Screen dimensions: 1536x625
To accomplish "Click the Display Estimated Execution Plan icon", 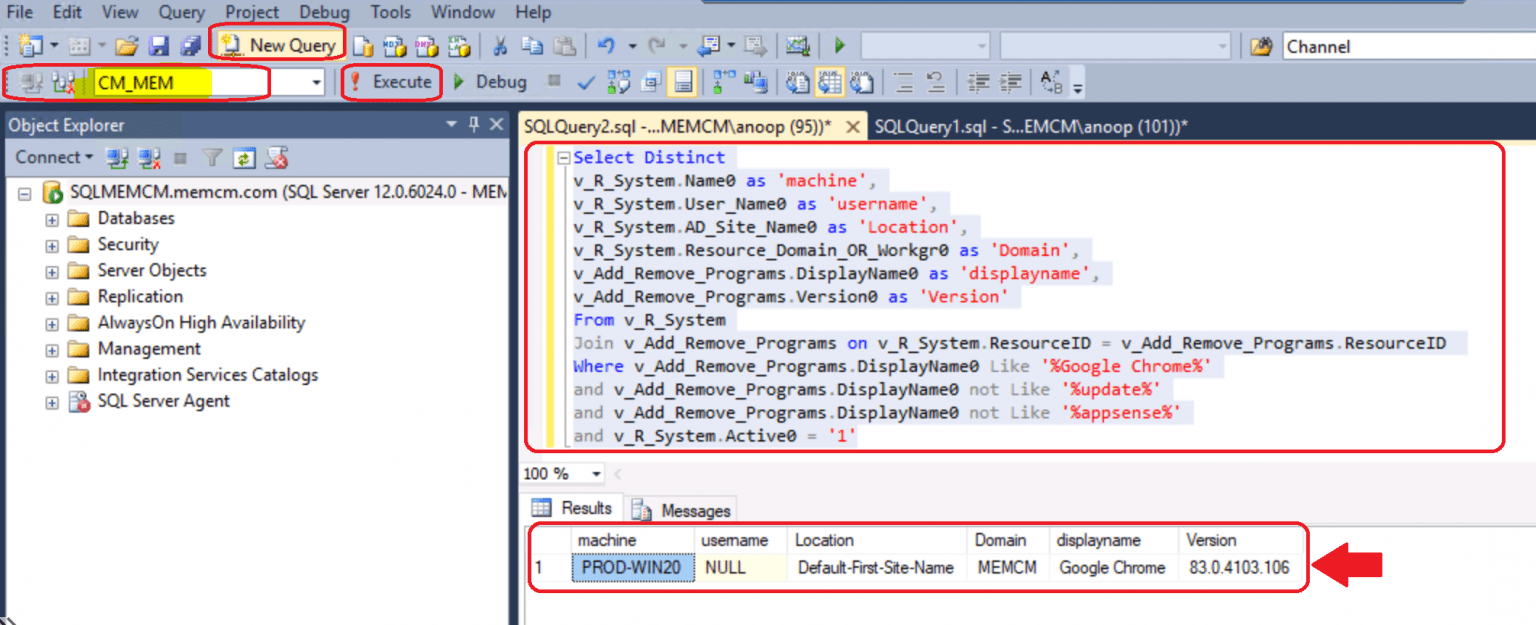I will point(619,83).
